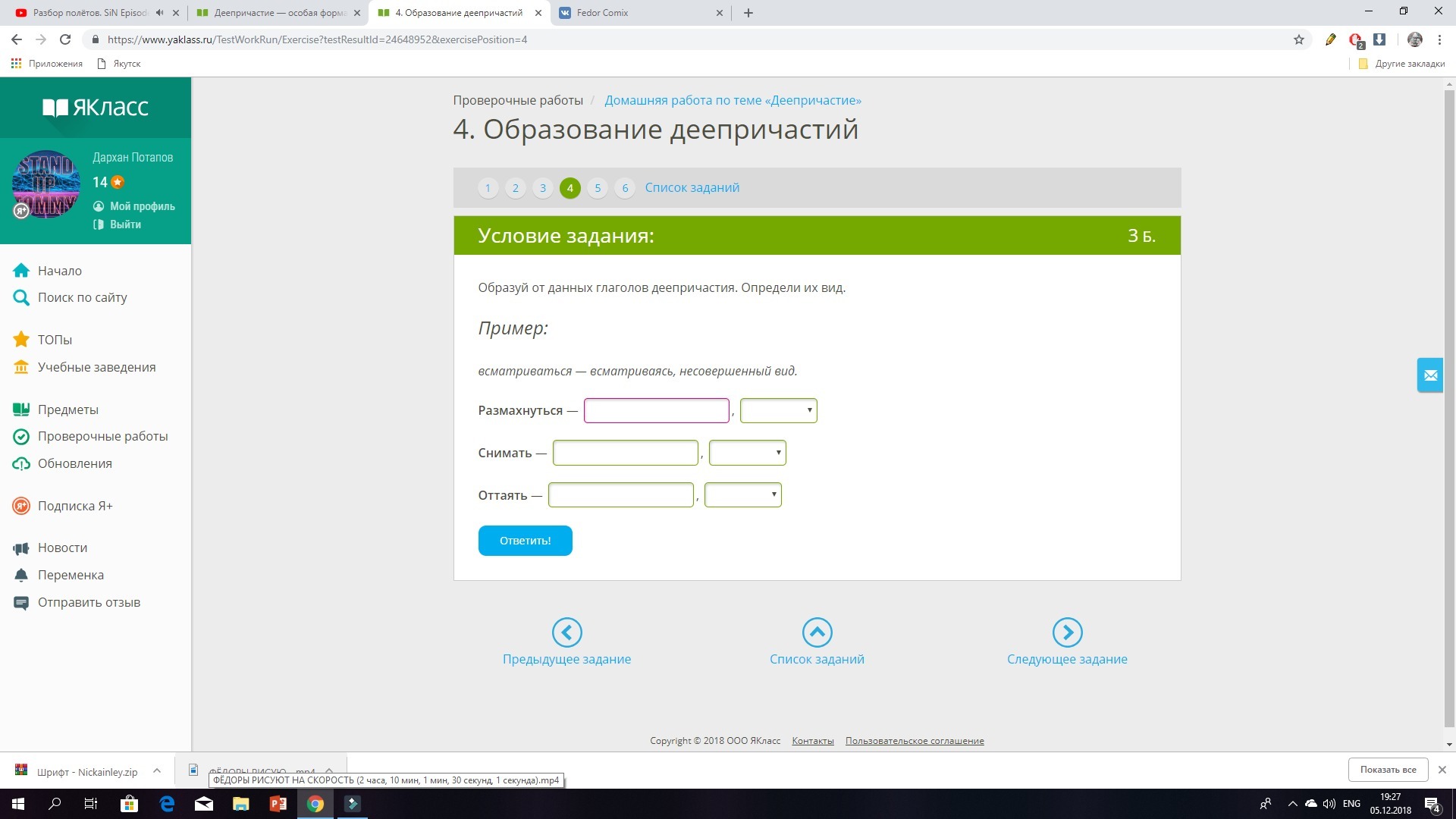Switch ENG keyboard language in tray
This screenshot has height=819, width=1456.
point(1351,804)
